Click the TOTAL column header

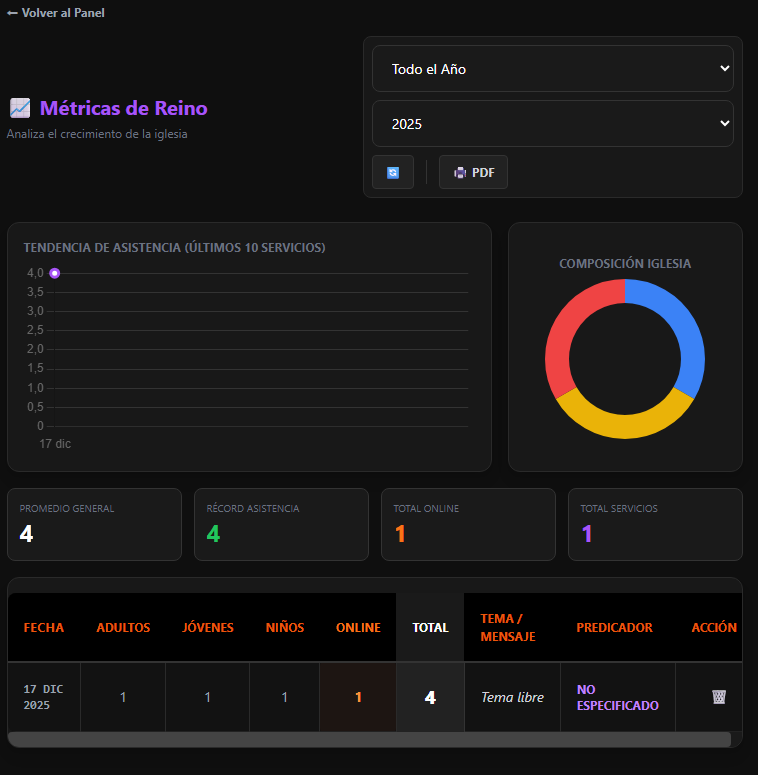430,628
